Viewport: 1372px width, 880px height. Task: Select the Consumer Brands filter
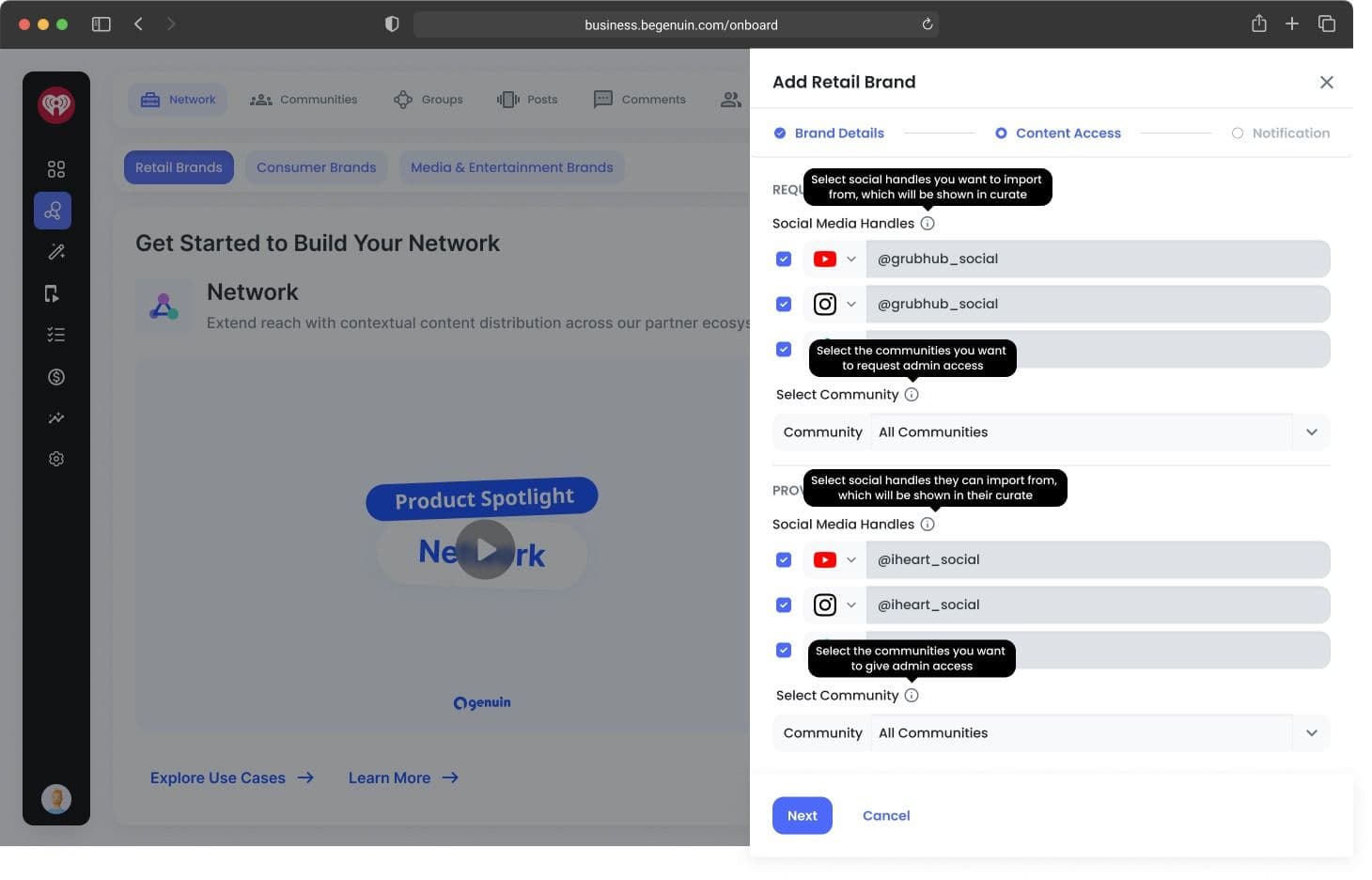click(317, 167)
